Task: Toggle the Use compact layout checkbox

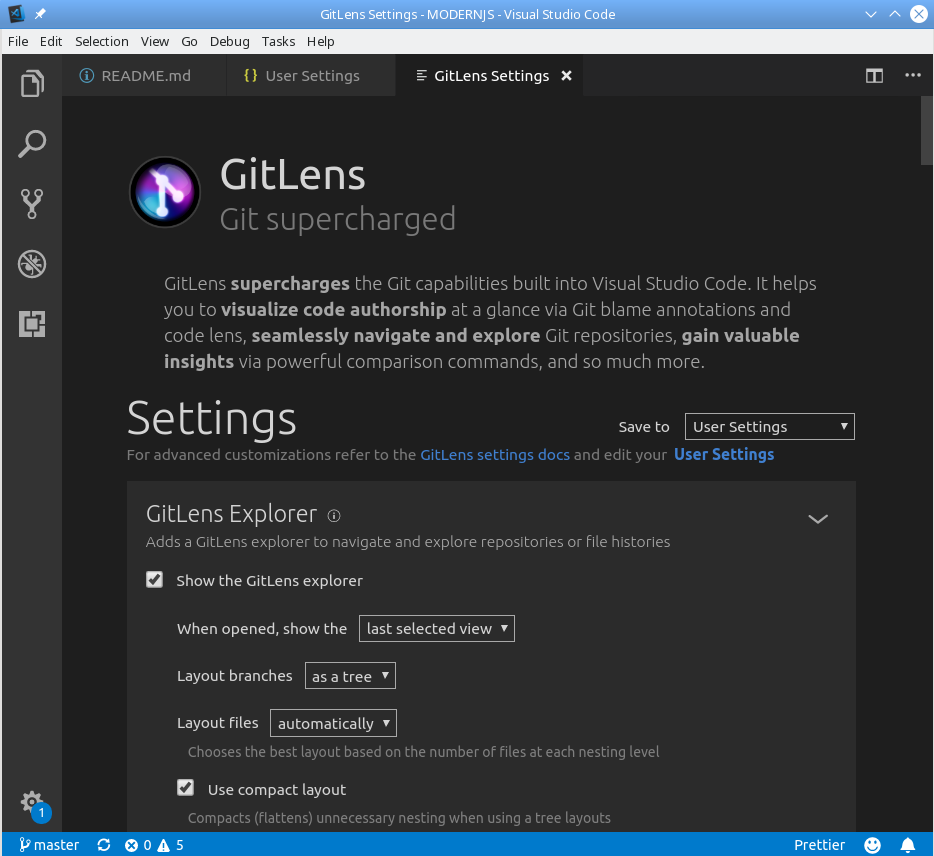Action: pyautogui.click(x=185, y=788)
